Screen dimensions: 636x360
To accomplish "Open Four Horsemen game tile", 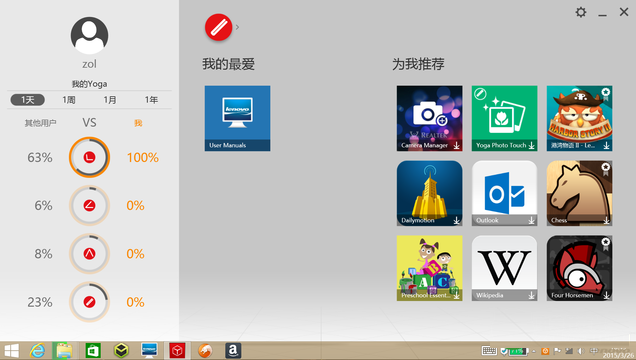I will pyautogui.click(x=580, y=268).
